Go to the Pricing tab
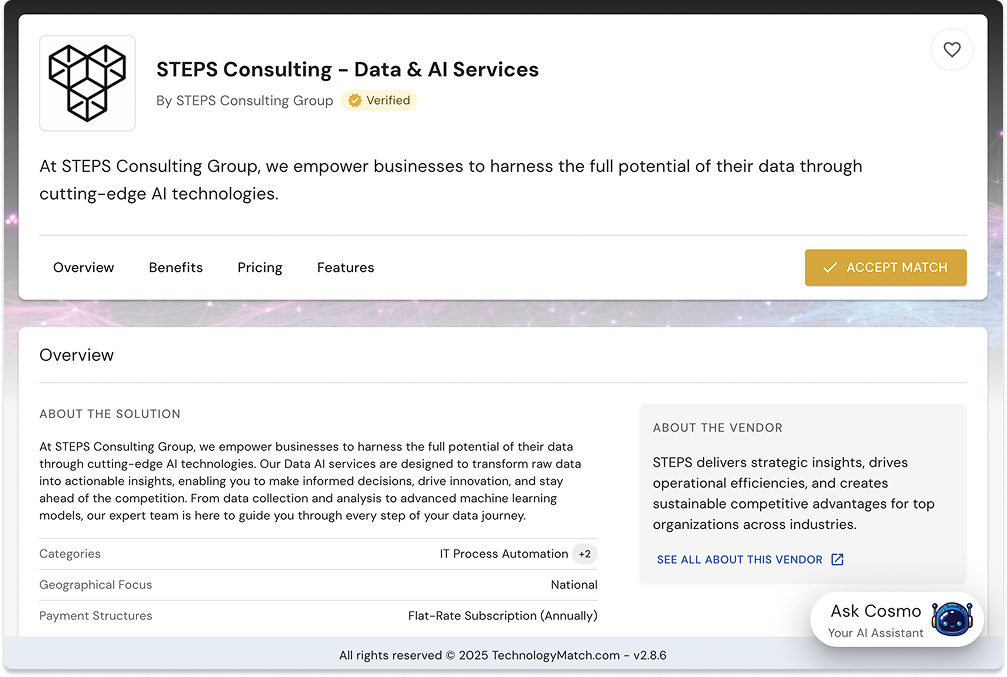The height and width of the screenshot is (677, 1007). [x=260, y=267]
